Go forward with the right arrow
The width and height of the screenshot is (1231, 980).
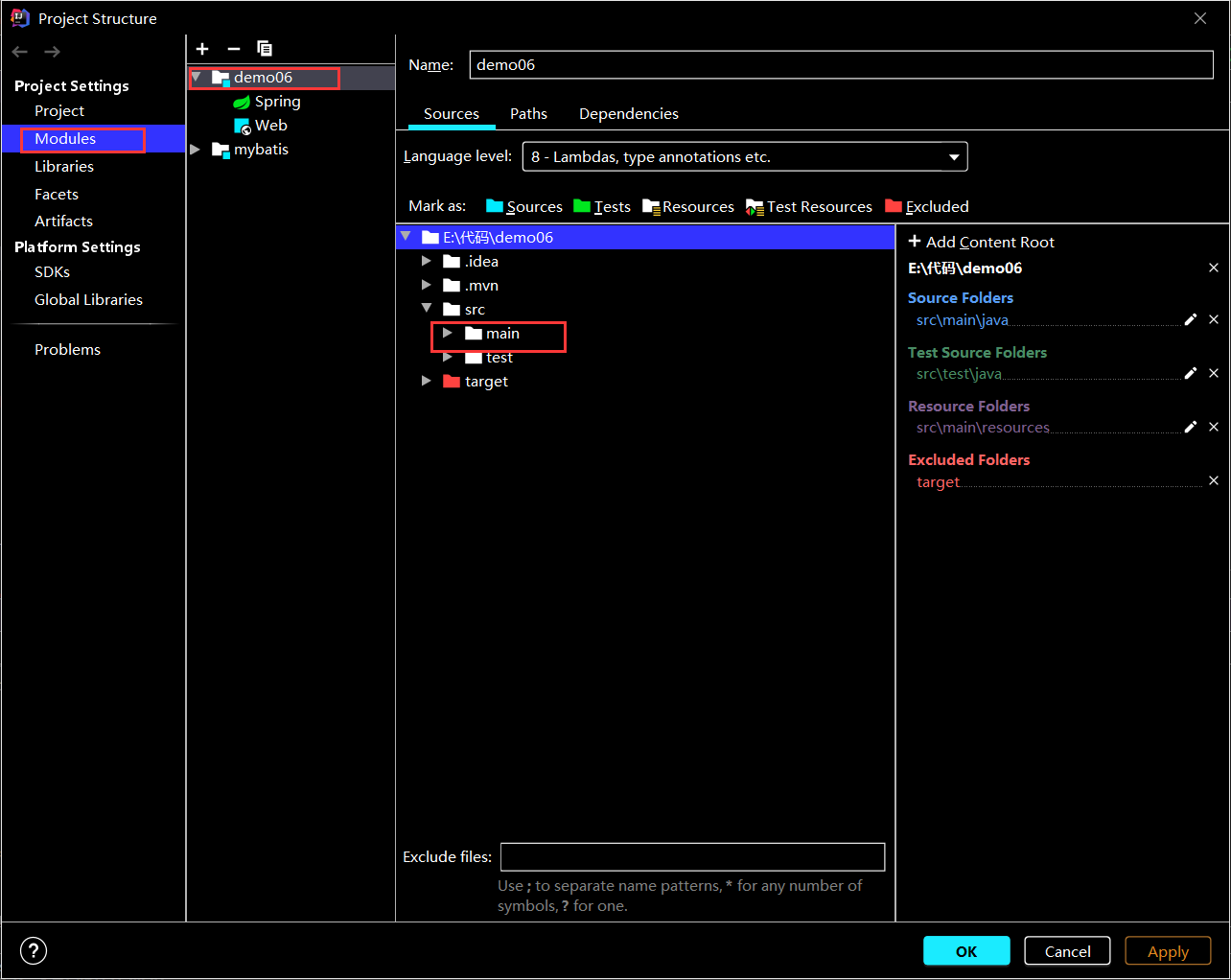tap(53, 52)
